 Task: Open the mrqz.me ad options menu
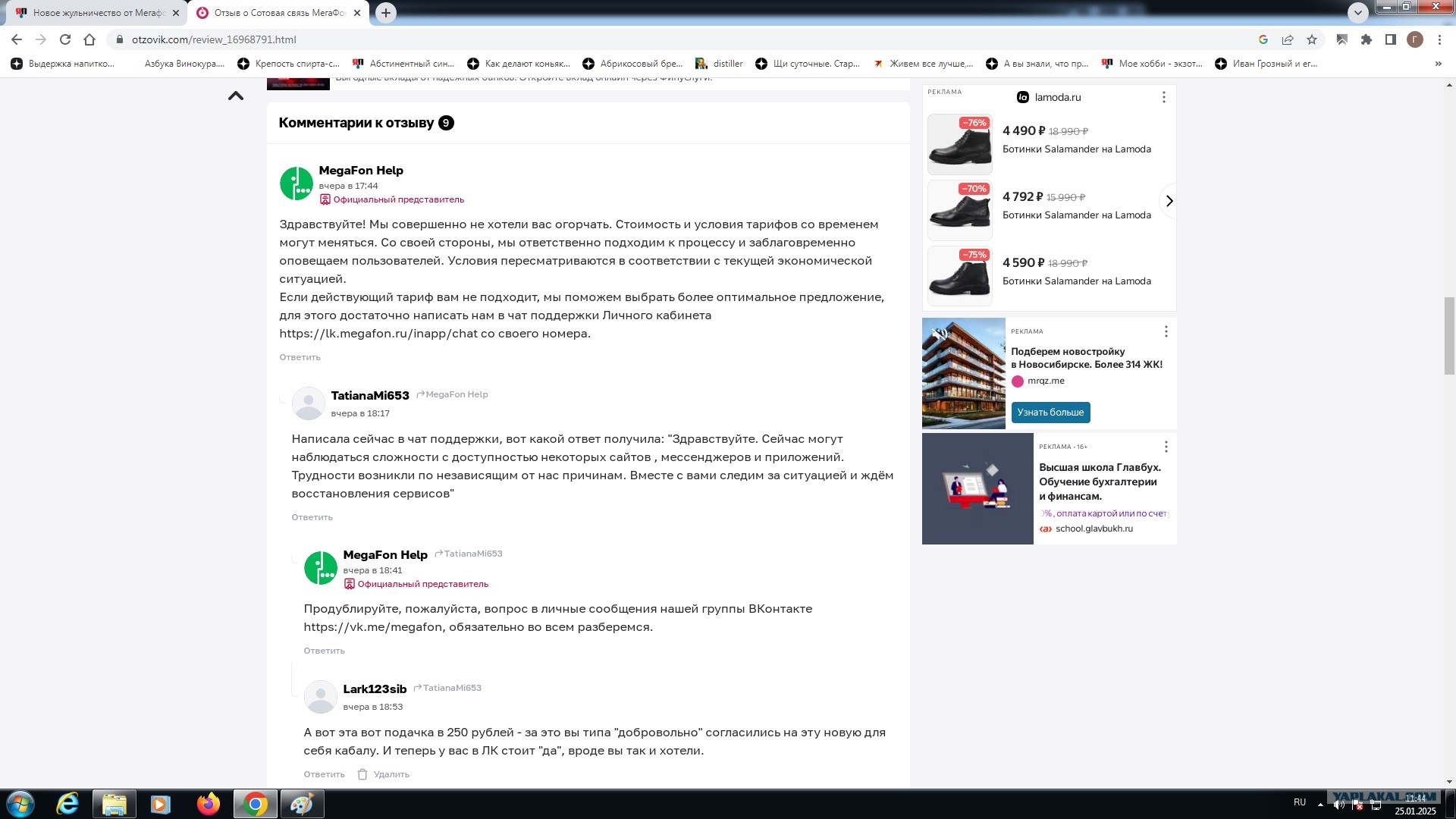1166,331
